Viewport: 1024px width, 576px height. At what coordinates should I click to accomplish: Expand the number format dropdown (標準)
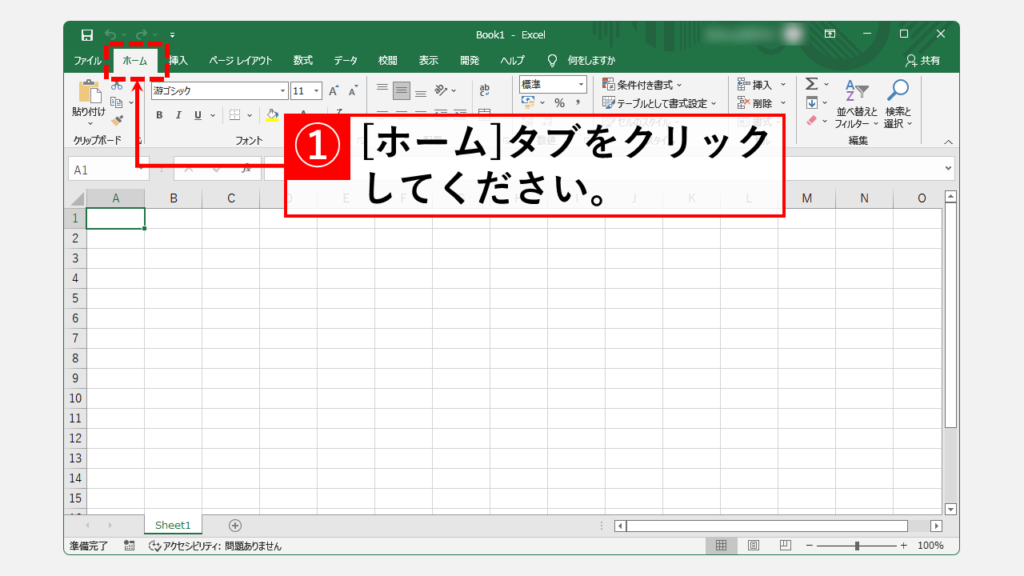coord(581,85)
